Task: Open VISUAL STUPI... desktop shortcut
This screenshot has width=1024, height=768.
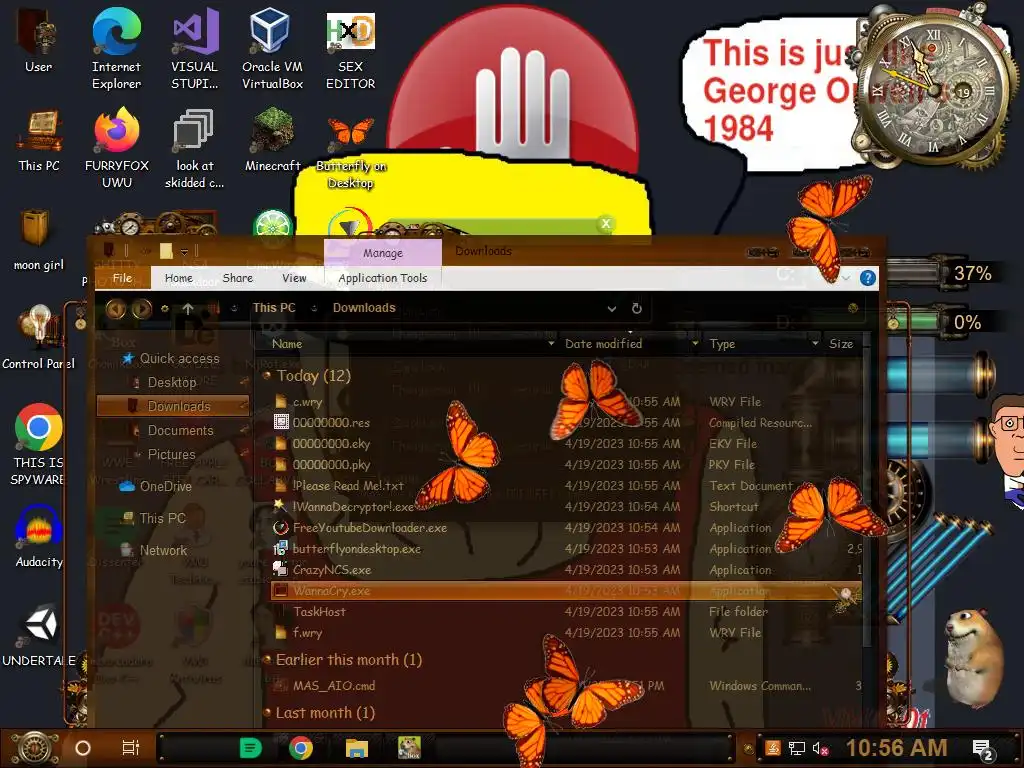Action: pos(195,50)
